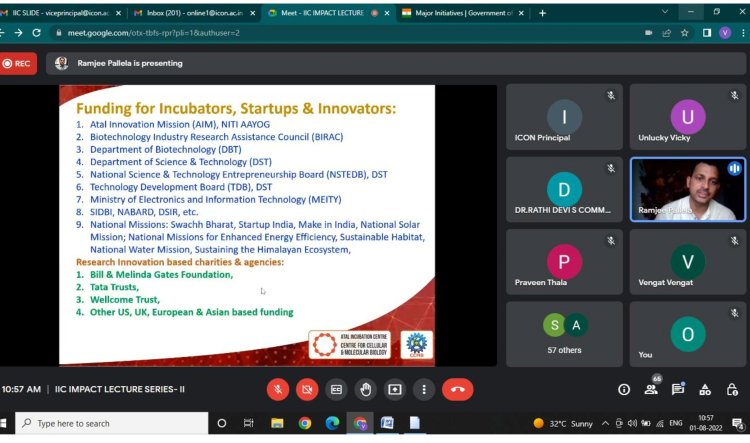Open the 57 others tile

[564, 334]
